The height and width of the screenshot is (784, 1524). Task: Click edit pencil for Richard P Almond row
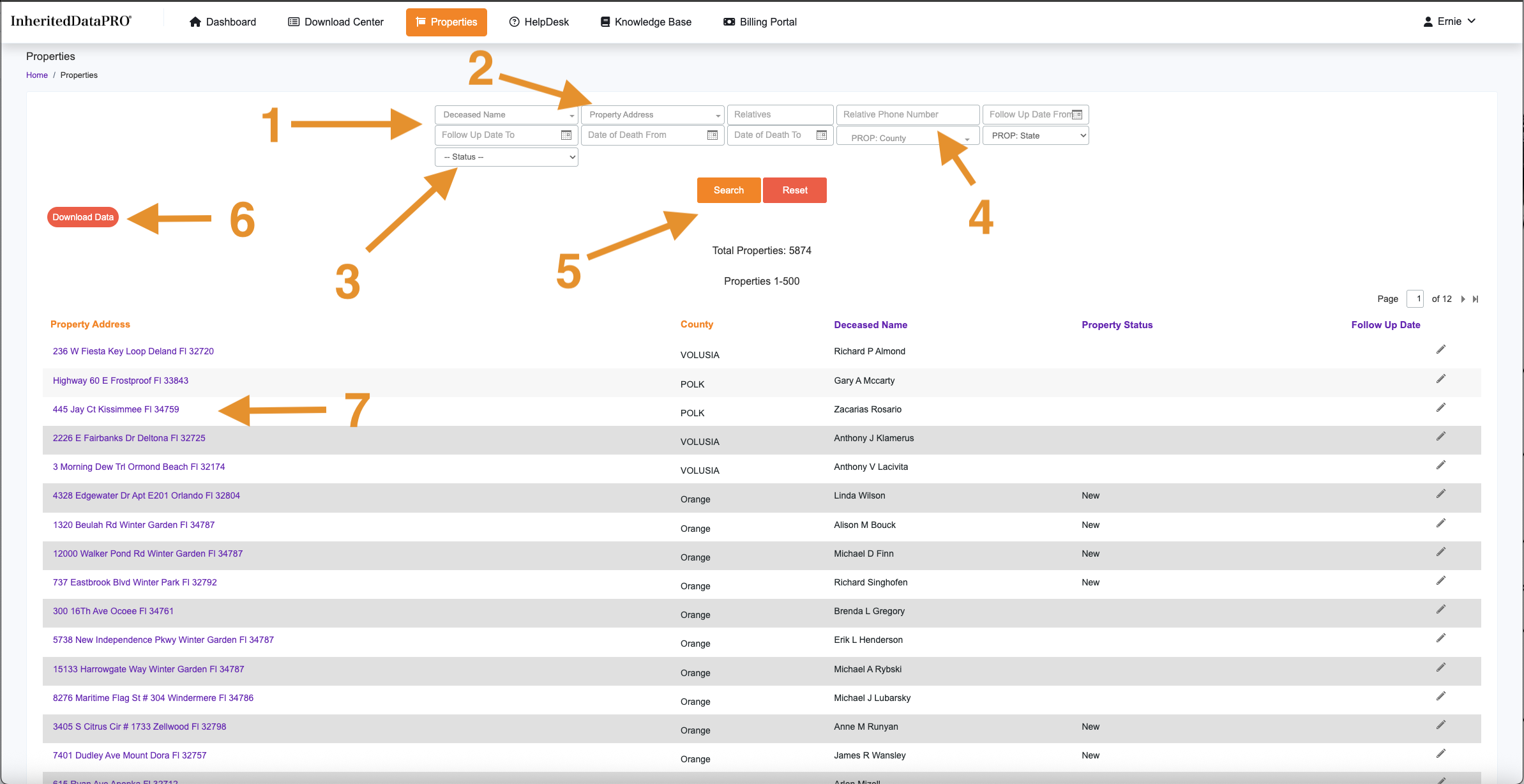(x=1441, y=349)
